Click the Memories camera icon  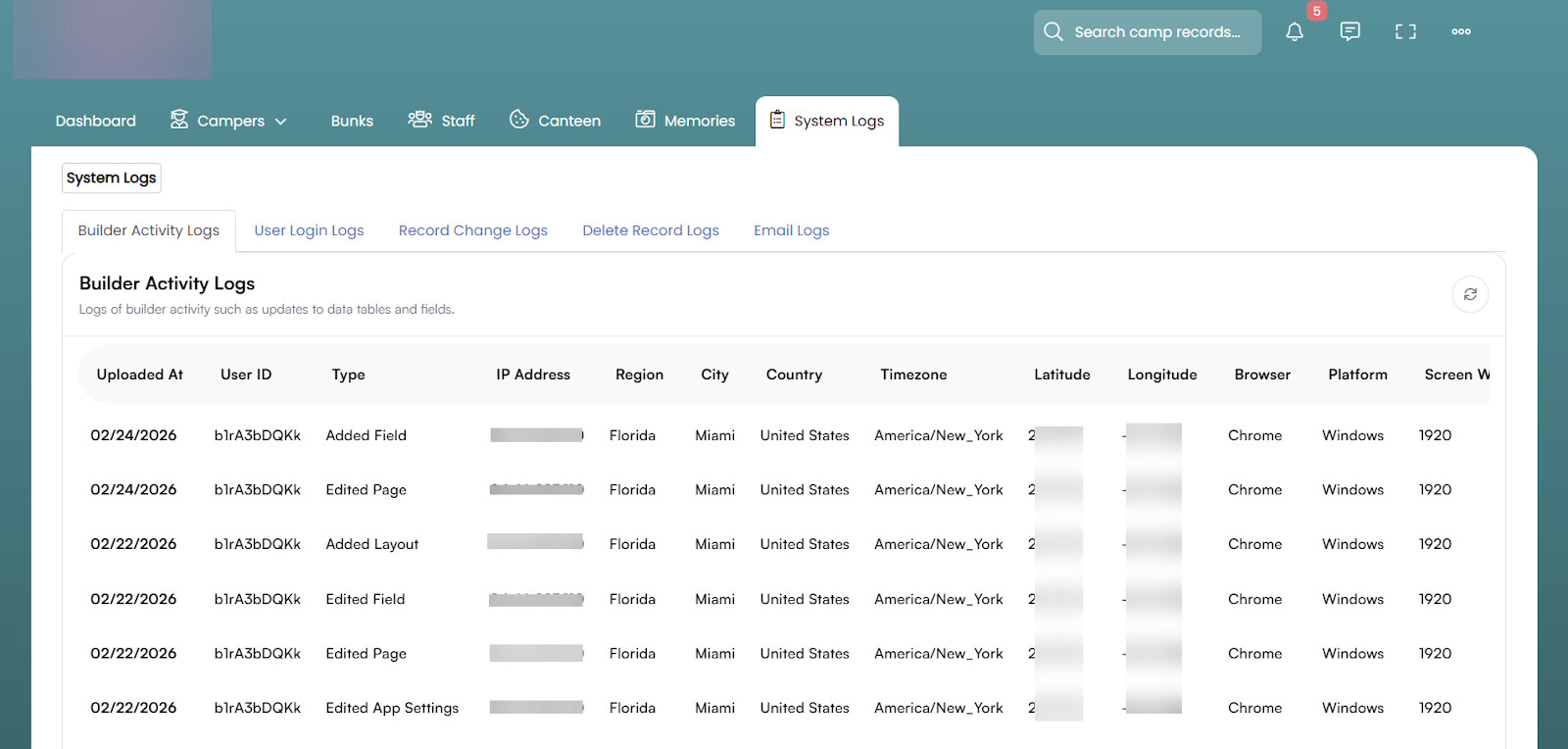[645, 120]
